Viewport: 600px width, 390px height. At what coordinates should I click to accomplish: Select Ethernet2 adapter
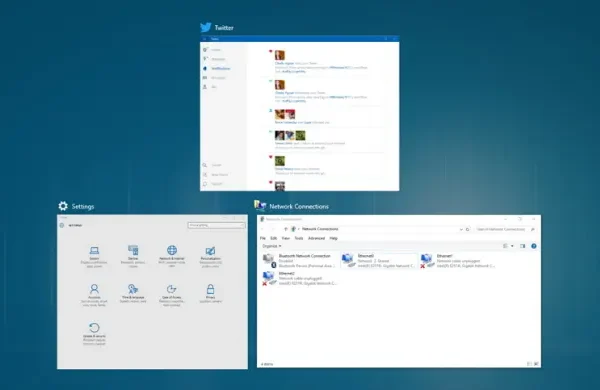tap(300, 278)
